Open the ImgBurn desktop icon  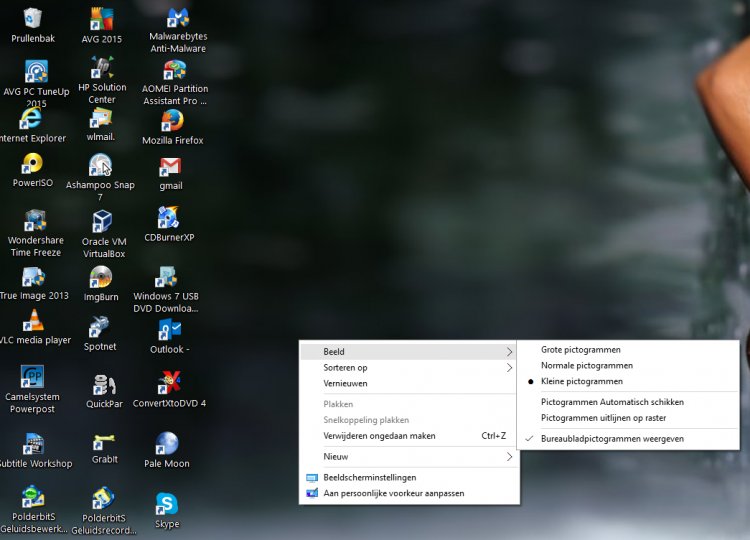click(x=101, y=278)
